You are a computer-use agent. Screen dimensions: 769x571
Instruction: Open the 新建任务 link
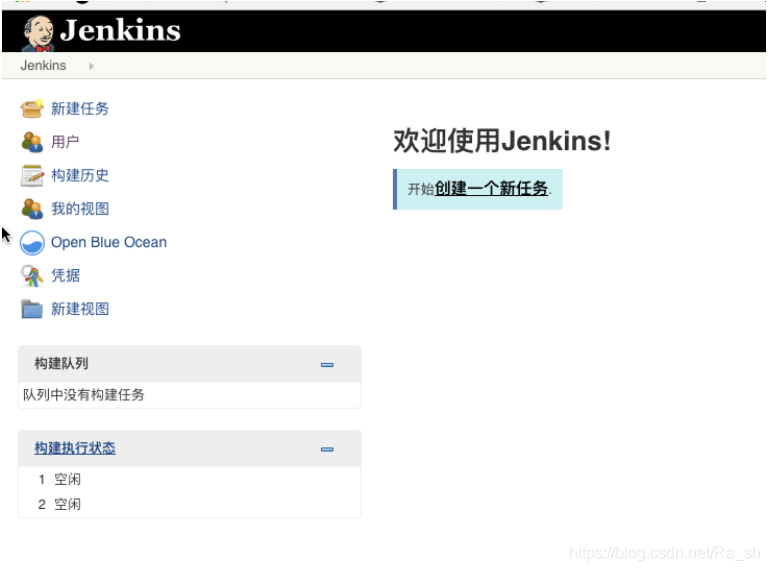tap(80, 108)
